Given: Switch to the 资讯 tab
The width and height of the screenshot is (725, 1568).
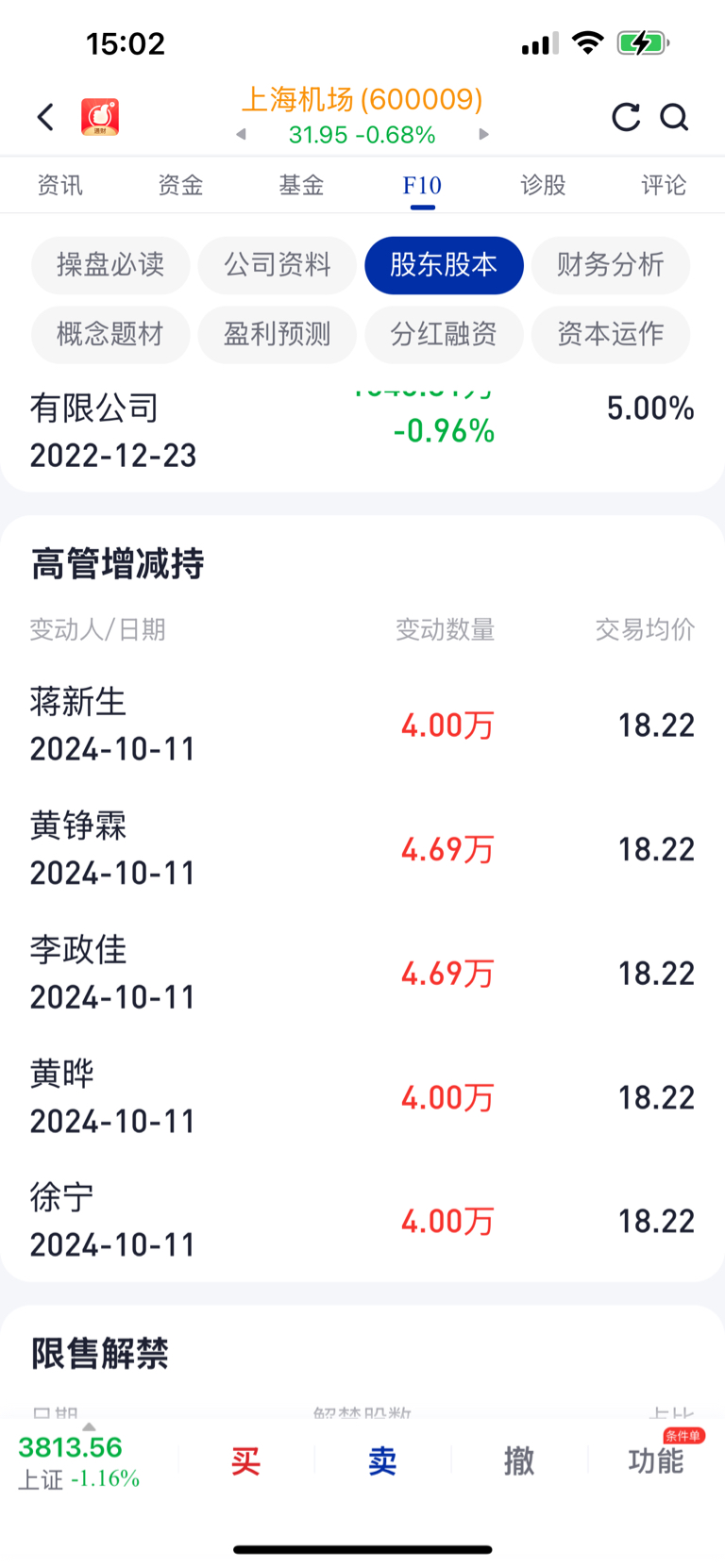Looking at the screenshot, I should [59, 185].
